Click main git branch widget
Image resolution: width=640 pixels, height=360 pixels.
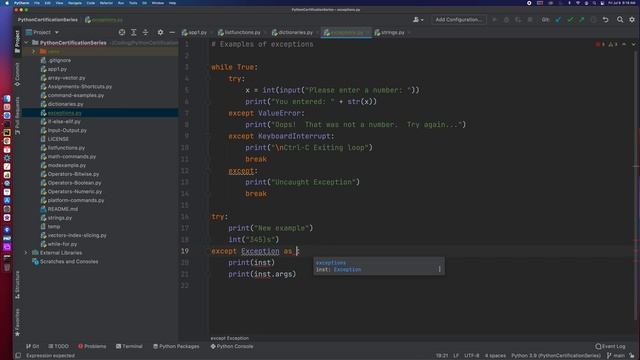[x=616, y=356]
